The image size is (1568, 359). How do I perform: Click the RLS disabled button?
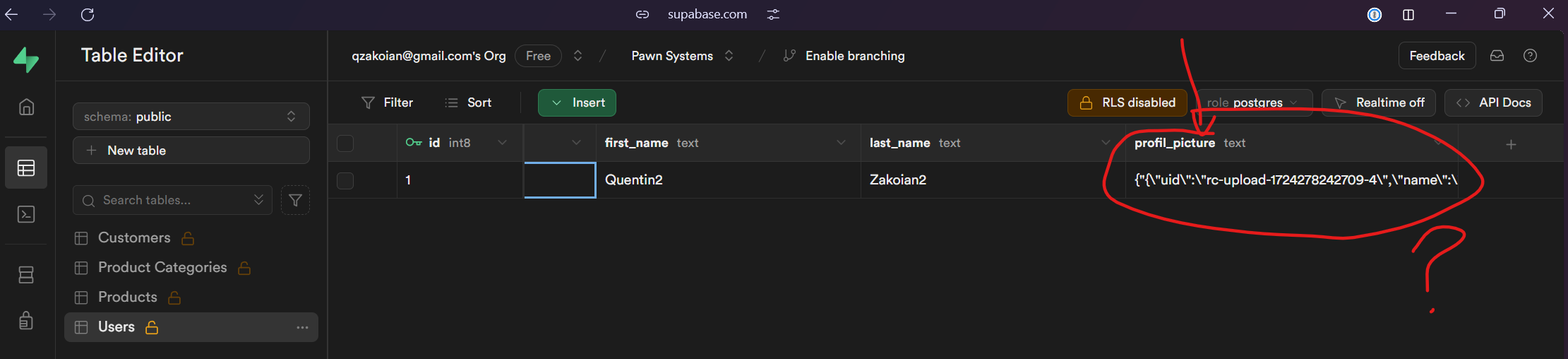coord(1127,102)
